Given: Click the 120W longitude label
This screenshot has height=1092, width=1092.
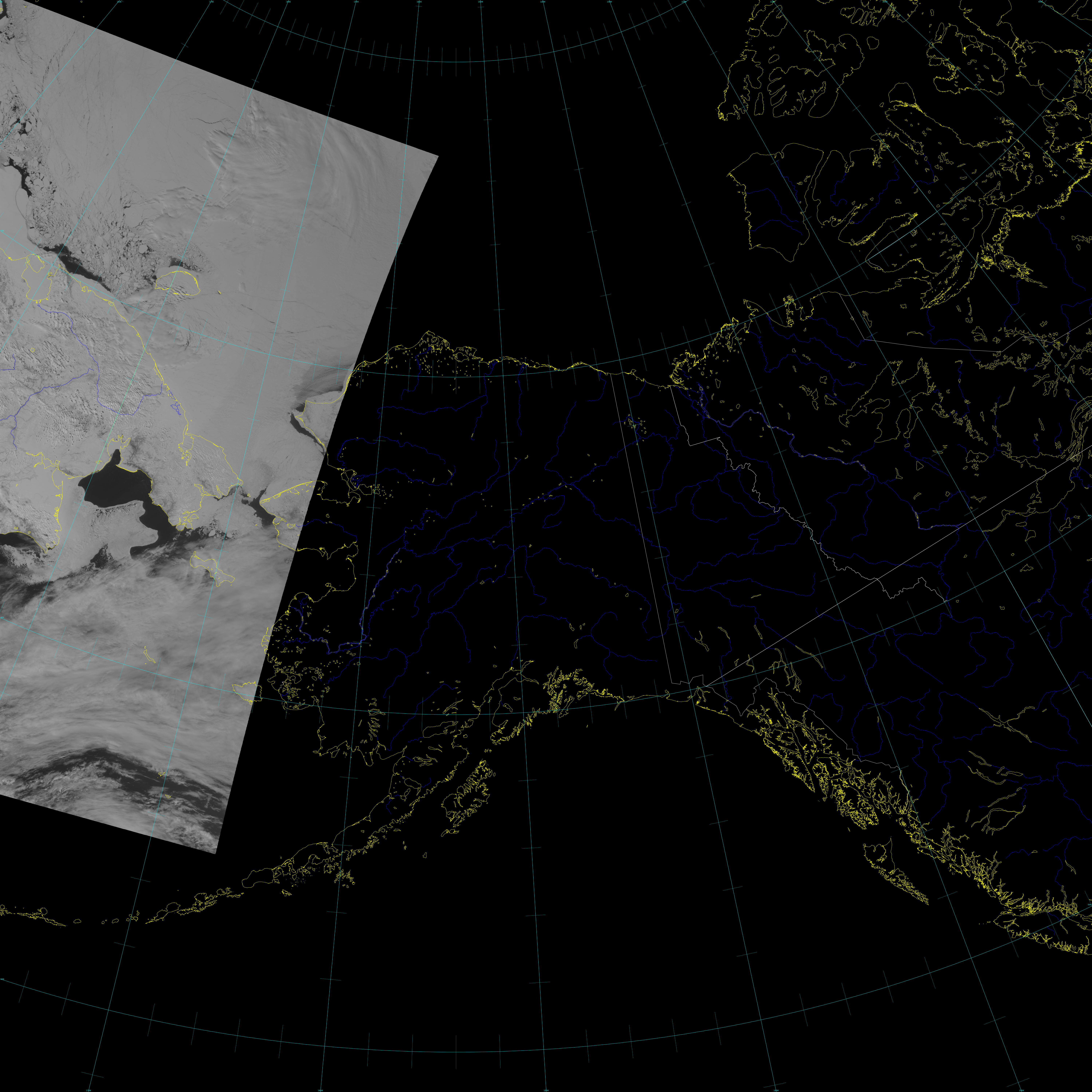Looking at the screenshot, I should tap(684, 2).
